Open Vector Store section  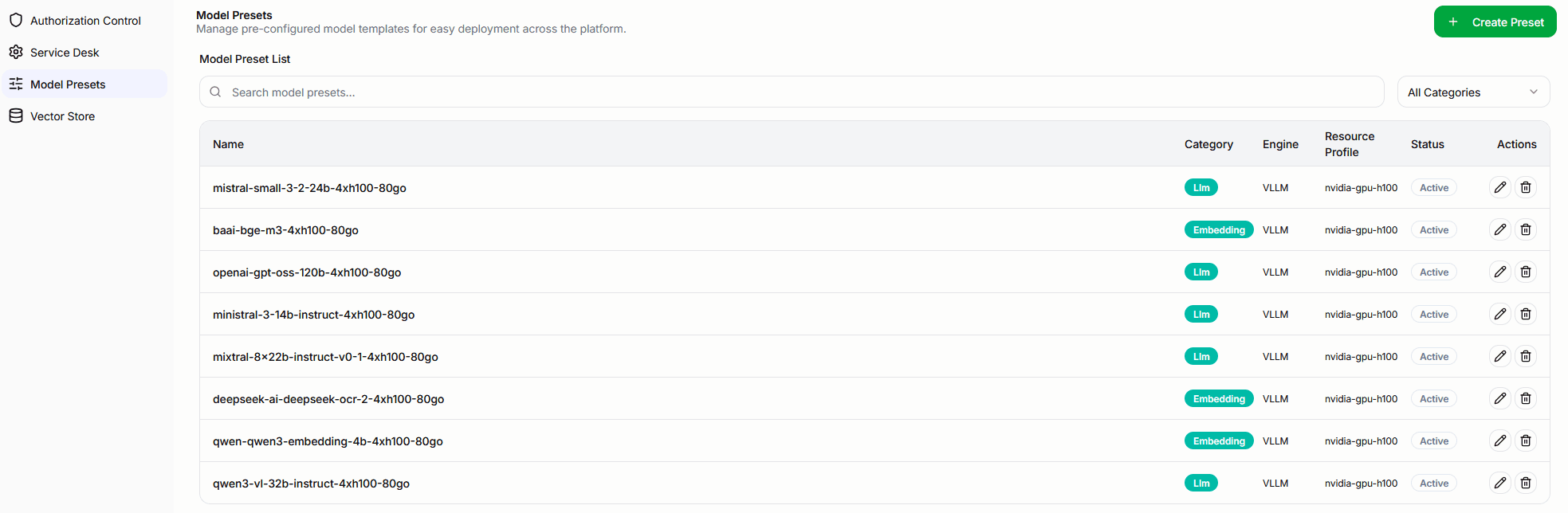(84, 116)
